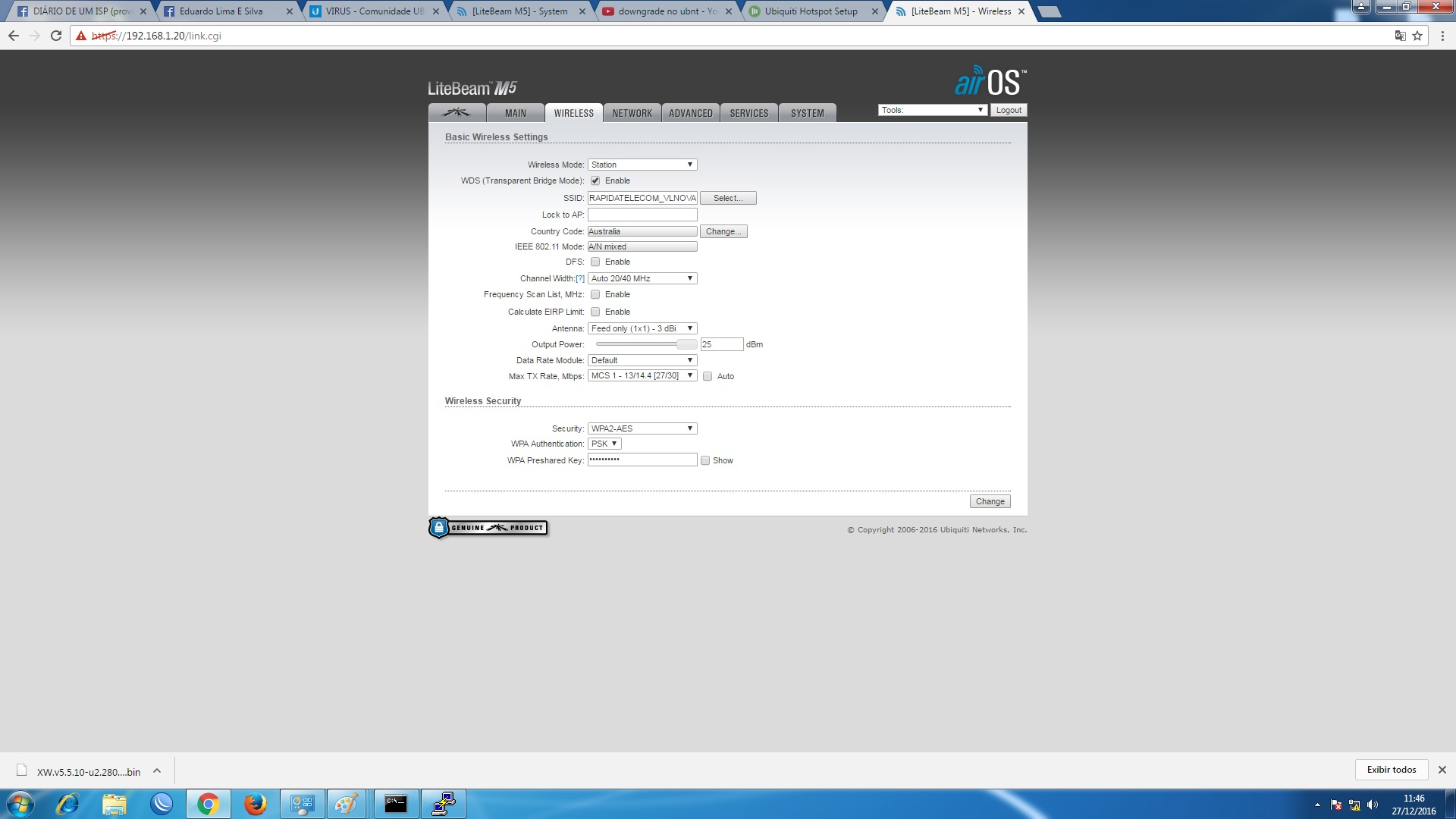This screenshot has height=819, width=1456.
Task: Open the Security type dropdown
Action: click(x=642, y=428)
